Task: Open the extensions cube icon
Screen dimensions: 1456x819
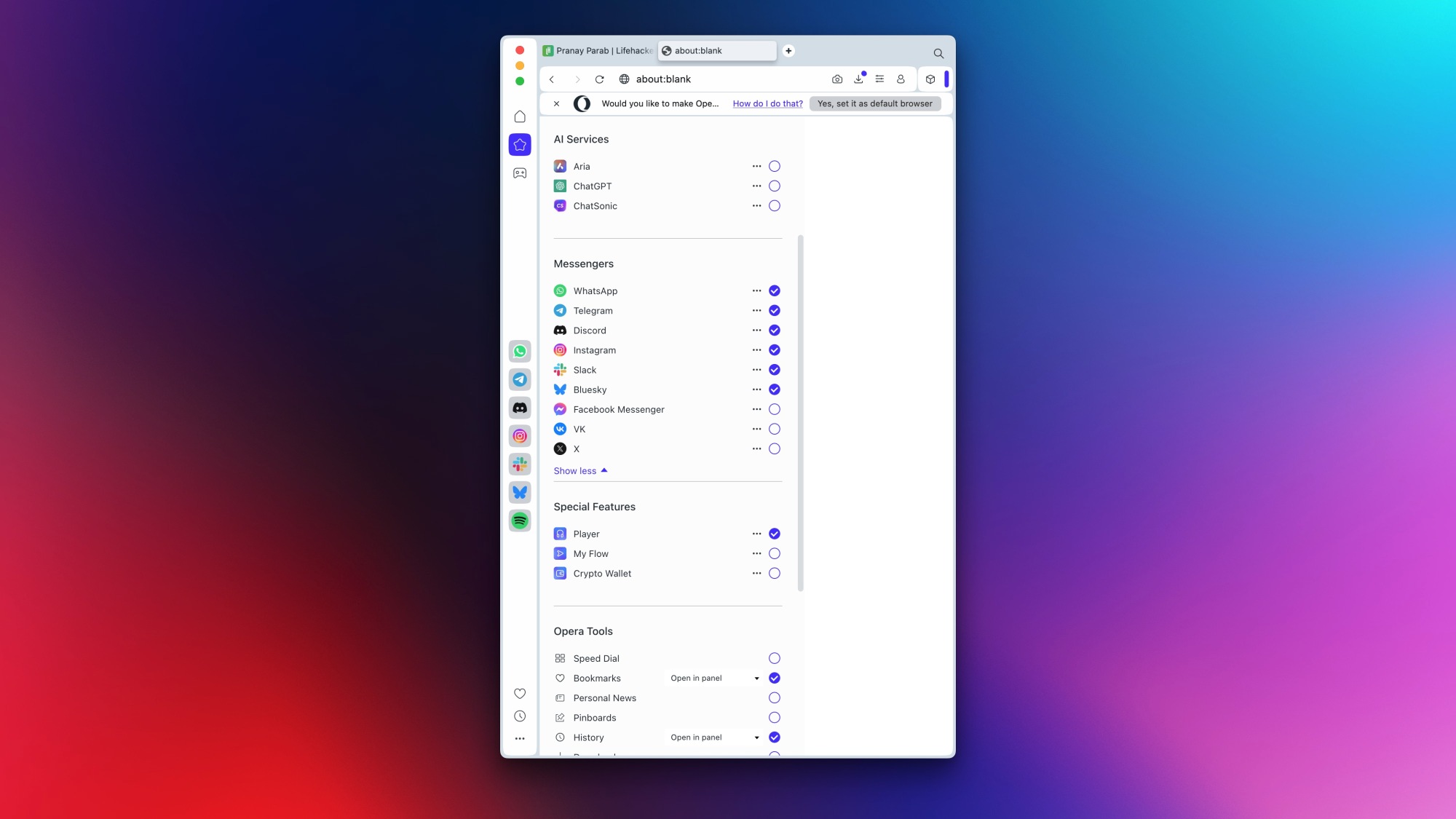Action: click(x=930, y=79)
